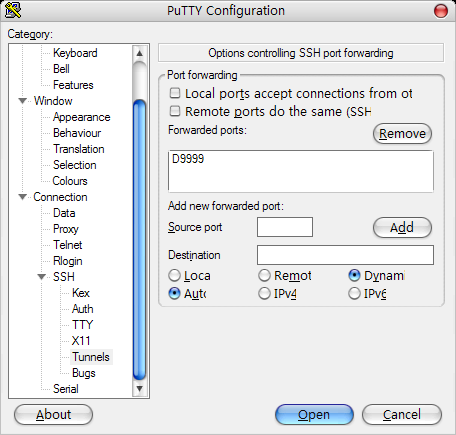The width and height of the screenshot is (456, 435).
Task: Tick the Remote ports do the same checkbox
Action: tap(175, 111)
